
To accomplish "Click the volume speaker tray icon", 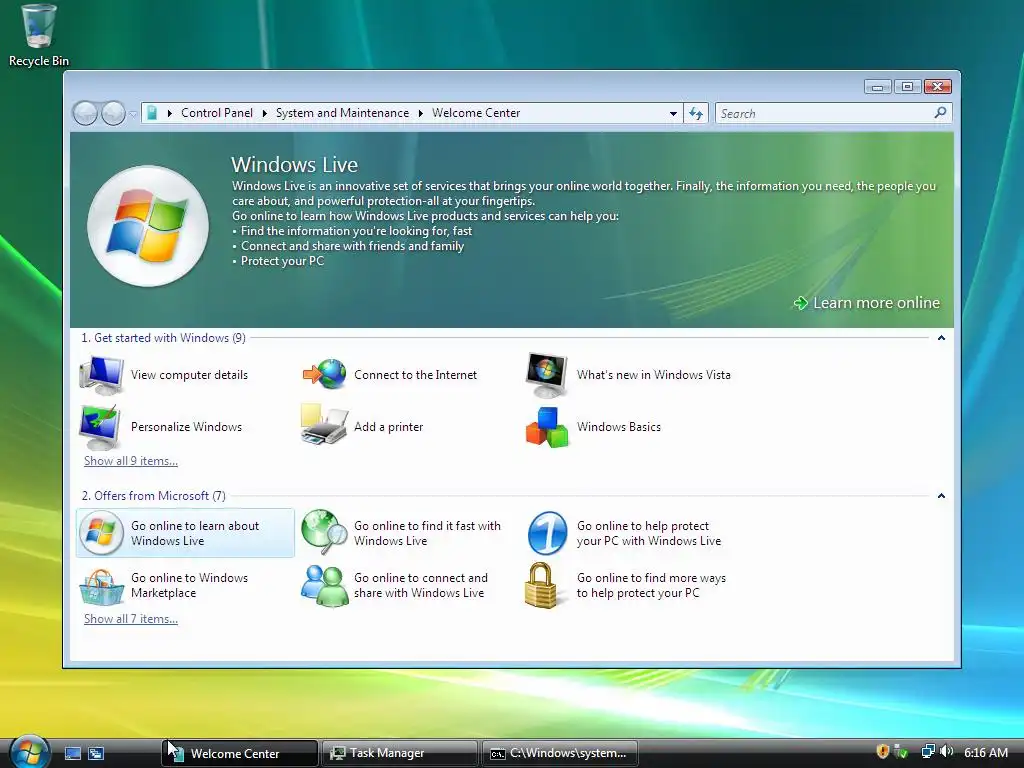I will click(947, 752).
